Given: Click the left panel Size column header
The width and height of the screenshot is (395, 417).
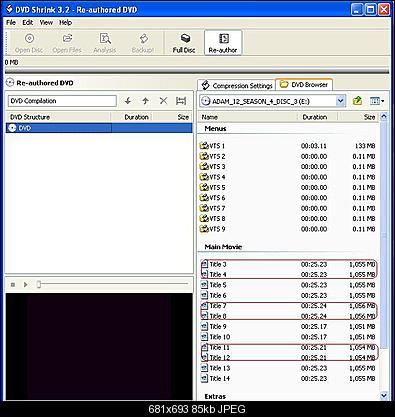Looking at the screenshot, I should tap(172, 117).
